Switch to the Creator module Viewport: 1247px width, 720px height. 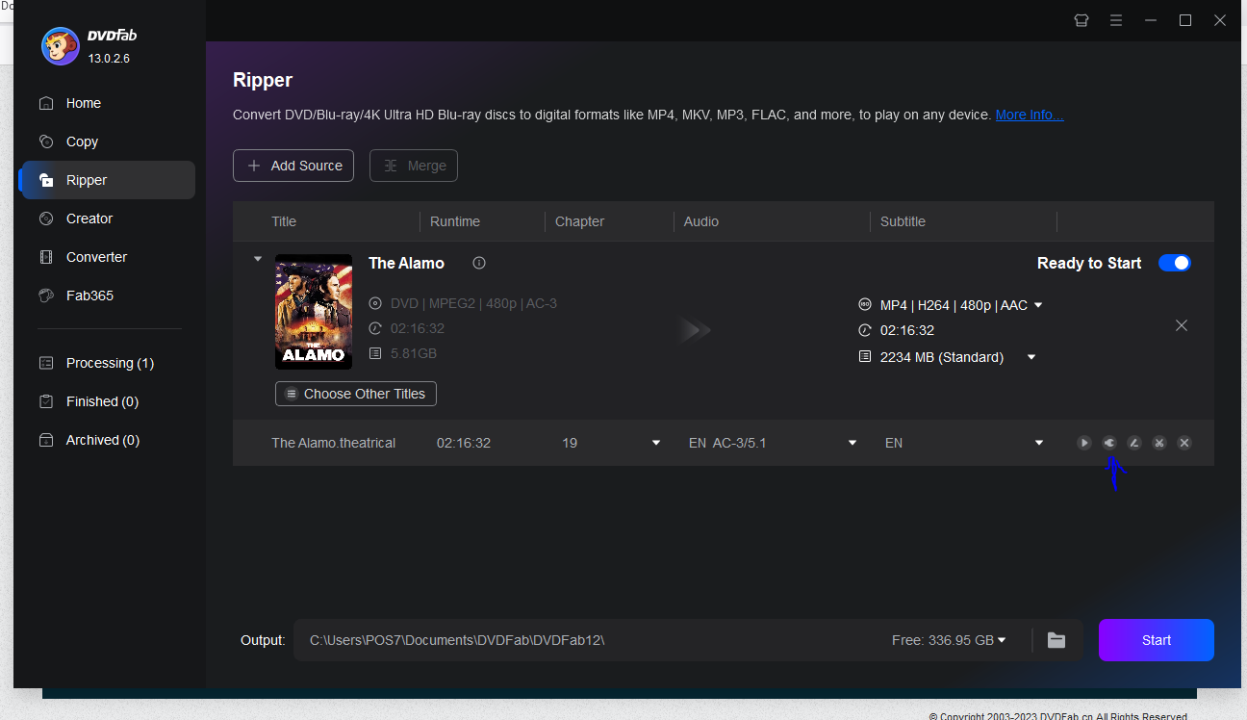tap(107, 218)
